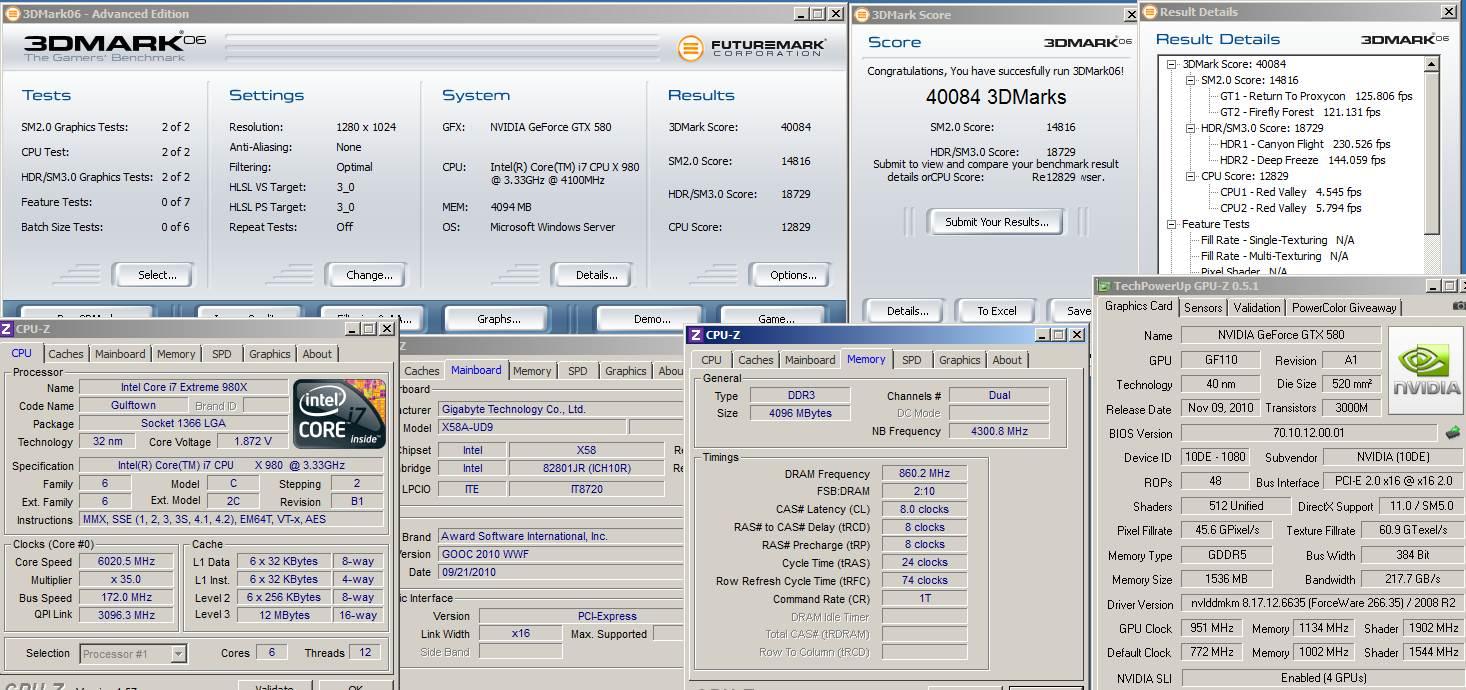Click the GPU Clock value 951 MHz
This screenshot has width=1466, height=690.
pos(1210,629)
